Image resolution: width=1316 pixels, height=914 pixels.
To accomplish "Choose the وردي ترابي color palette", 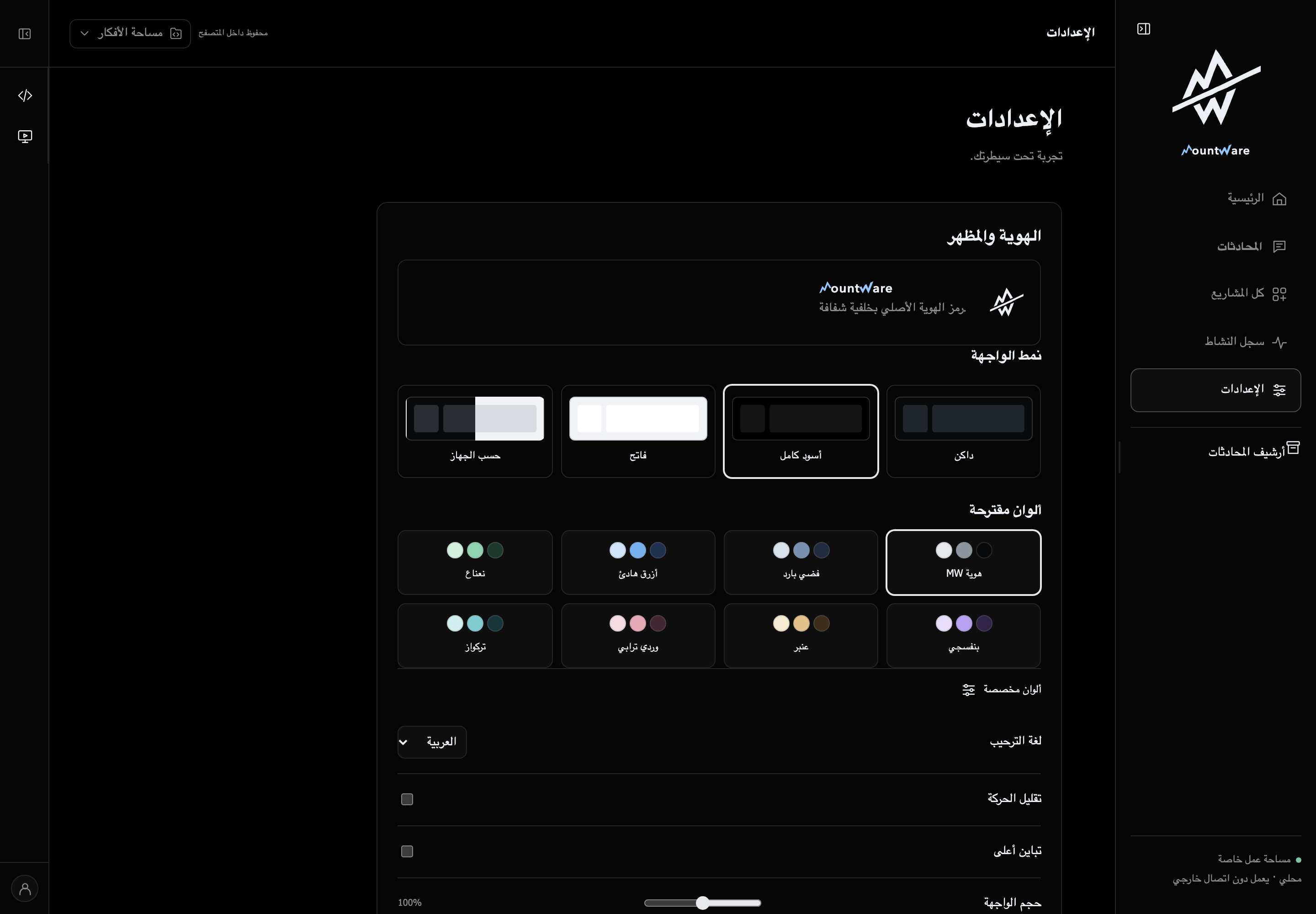I will pos(638,636).
